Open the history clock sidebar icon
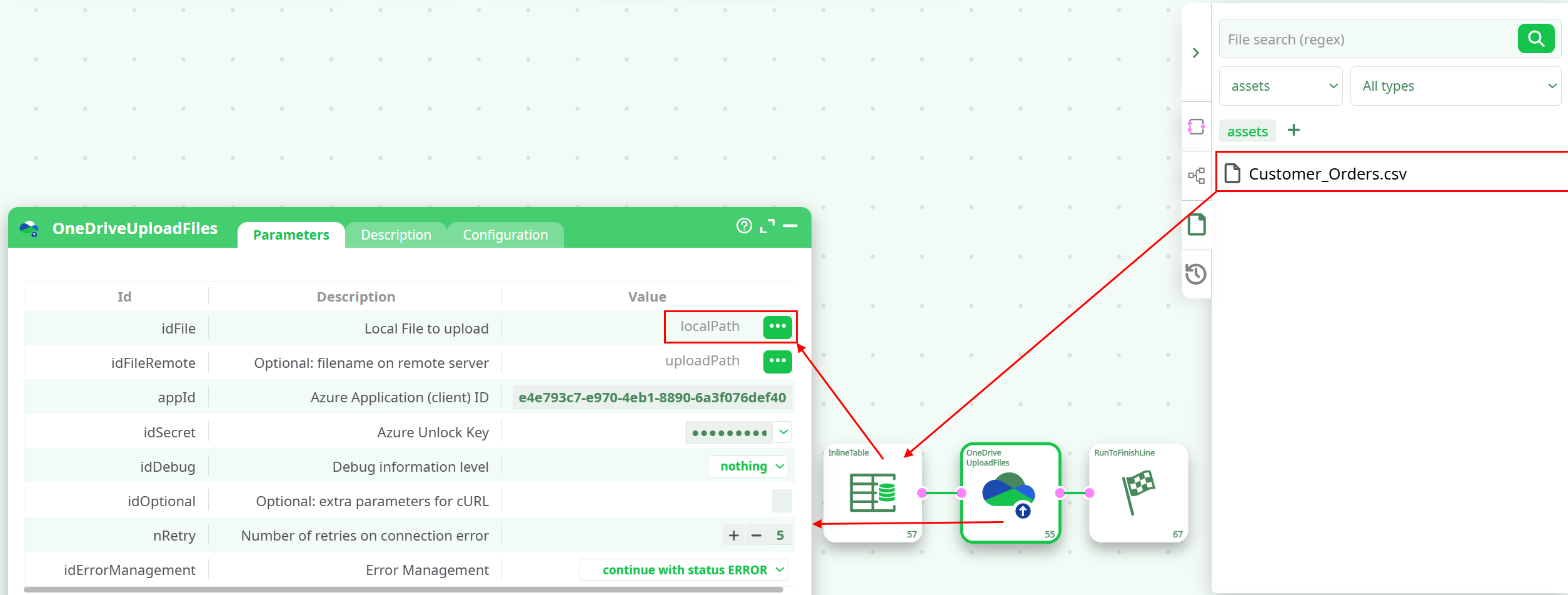Viewport: 1568px width, 595px height. point(1196,274)
